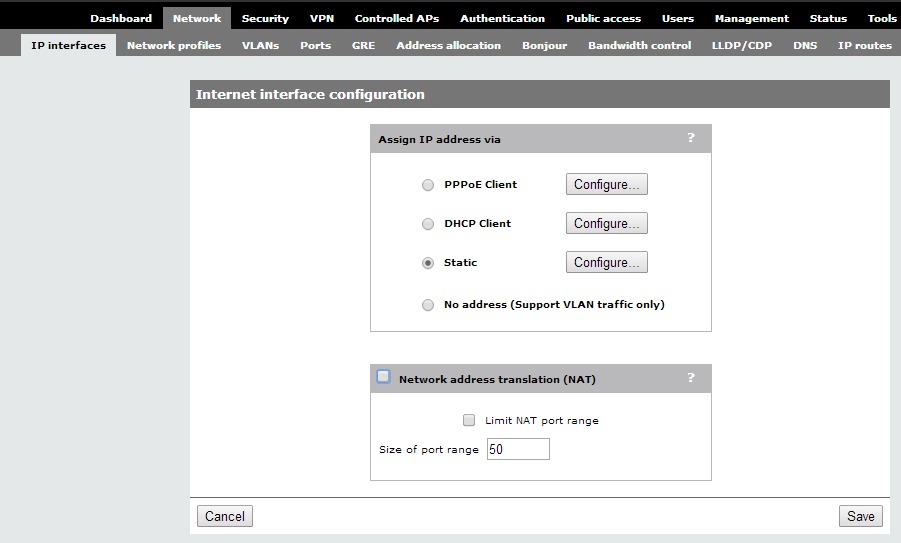The height and width of the screenshot is (543, 901).
Task: Select the DHCP Client radio button
Action: coord(428,224)
